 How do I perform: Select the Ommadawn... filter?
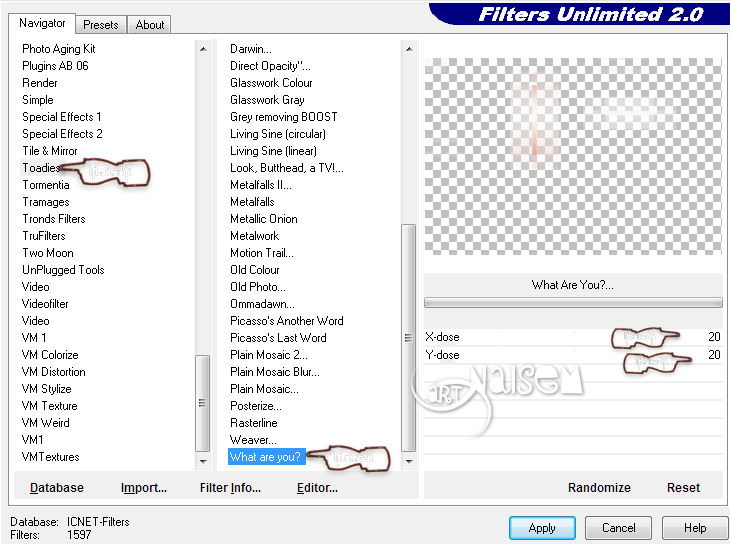point(262,304)
